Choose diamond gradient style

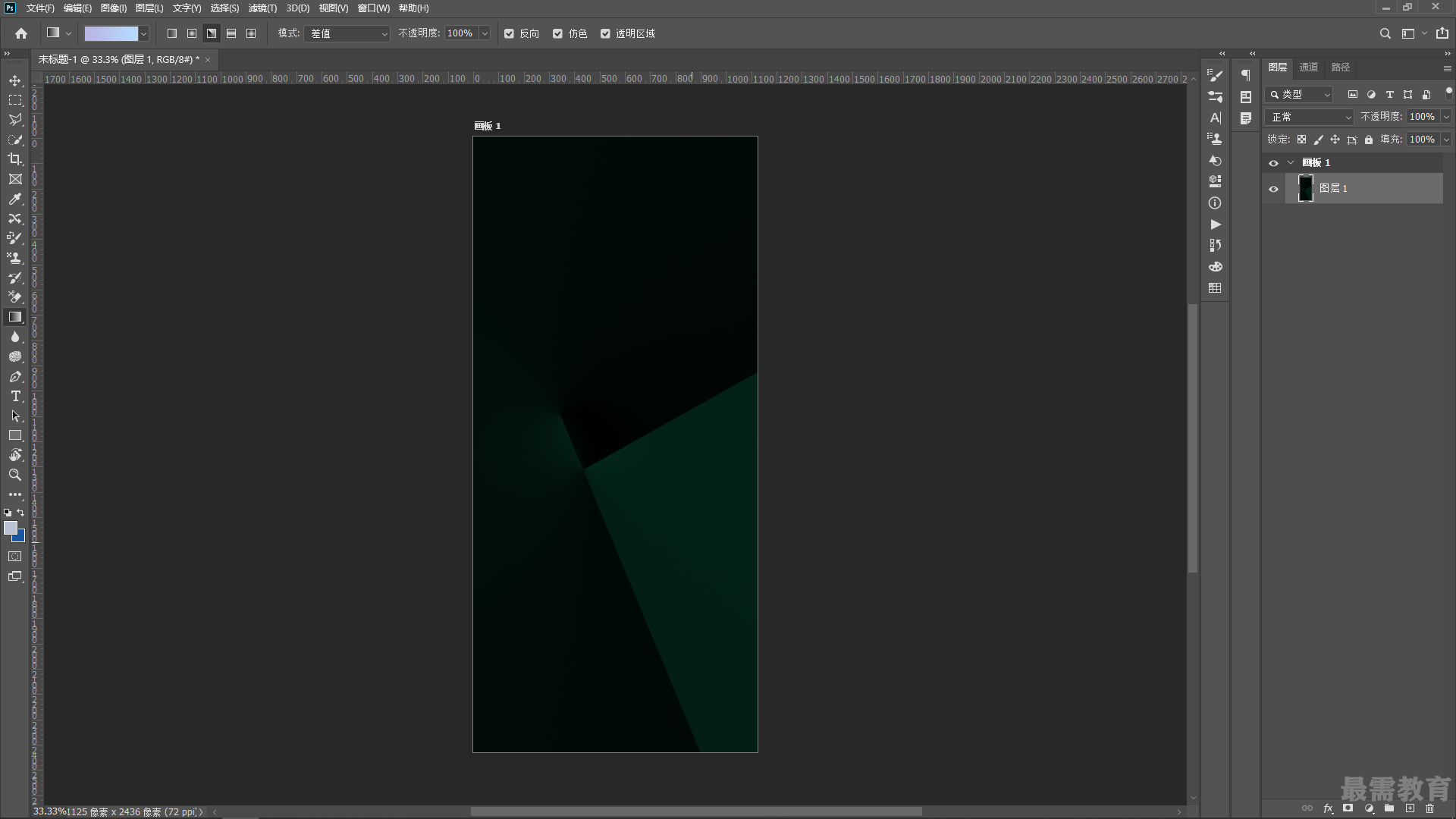251,33
